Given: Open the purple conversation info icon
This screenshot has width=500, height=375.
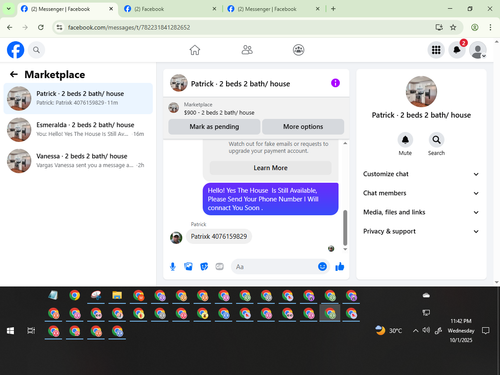Looking at the screenshot, I should pyautogui.click(x=335, y=83).
